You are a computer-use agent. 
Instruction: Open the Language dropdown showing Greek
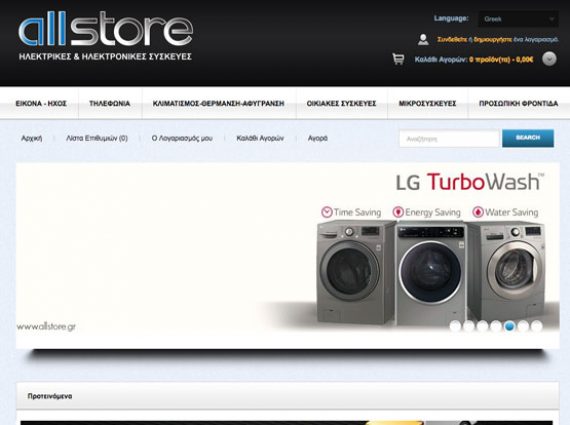[x=518, y=19]
